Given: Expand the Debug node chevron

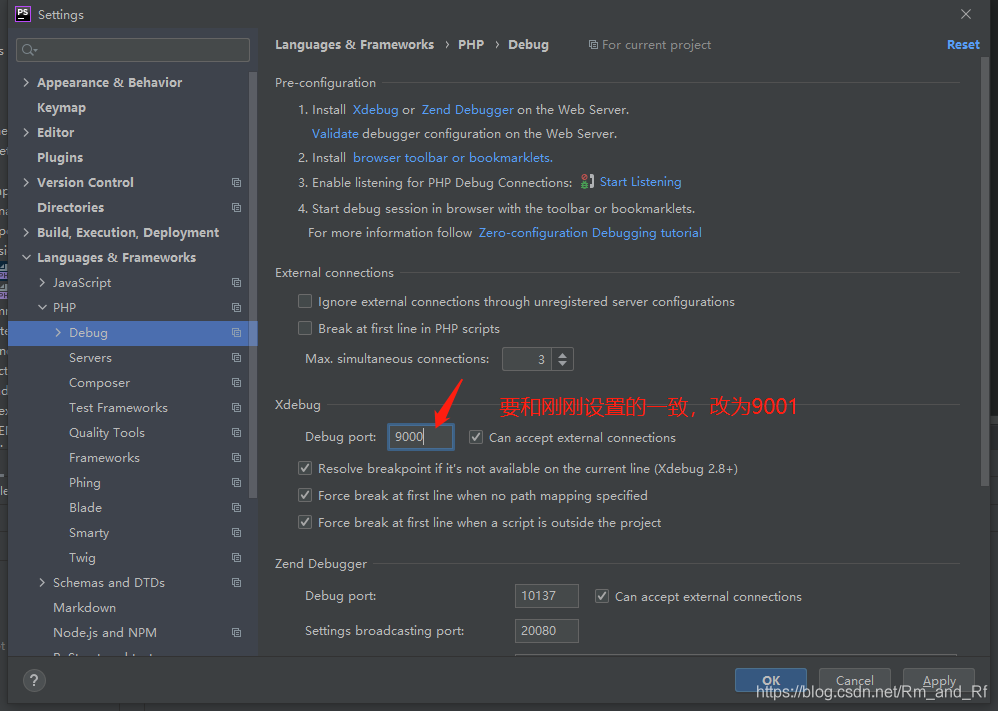Looking at the screenshot, I should [58, 332].
